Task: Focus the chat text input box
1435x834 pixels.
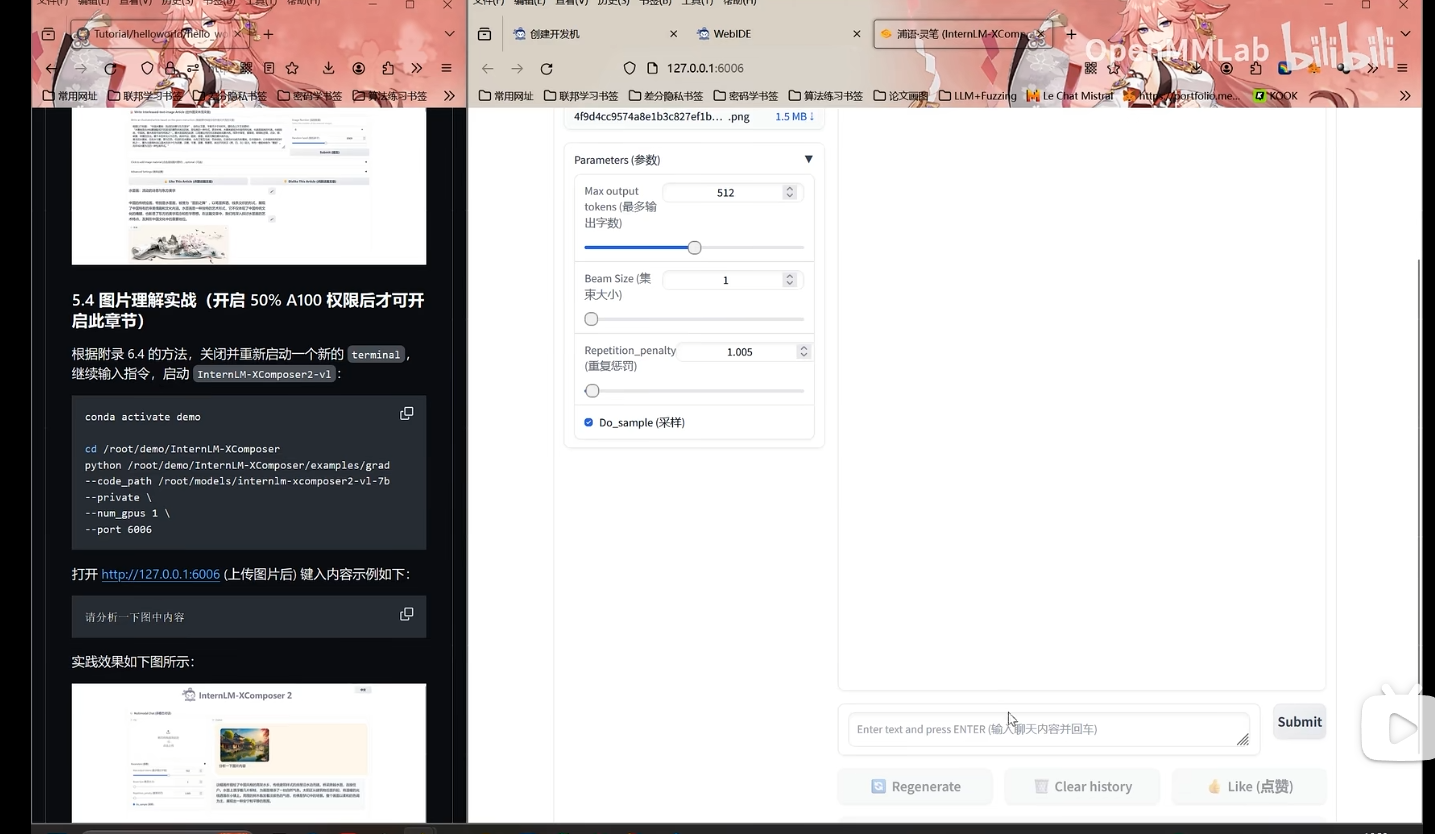Action: click(1048, 729)
